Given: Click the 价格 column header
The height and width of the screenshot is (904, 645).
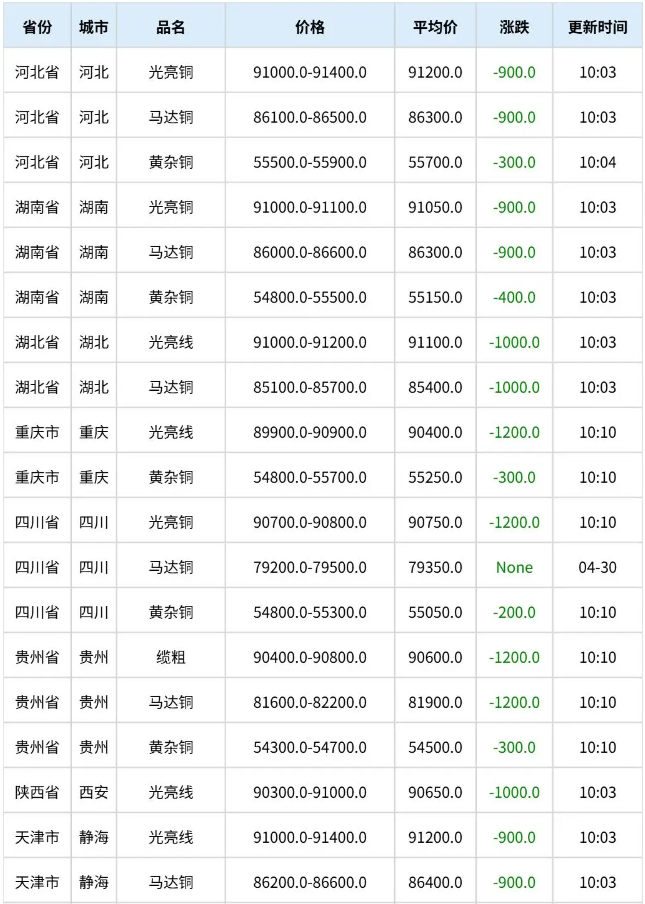Looking at the screenshot, I should [x=310, y=27].
